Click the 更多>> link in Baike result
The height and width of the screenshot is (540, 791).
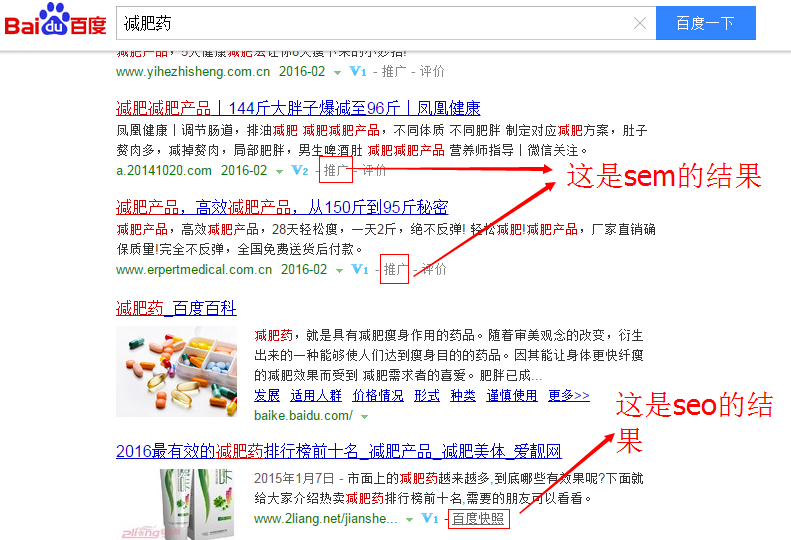[569, 396]
